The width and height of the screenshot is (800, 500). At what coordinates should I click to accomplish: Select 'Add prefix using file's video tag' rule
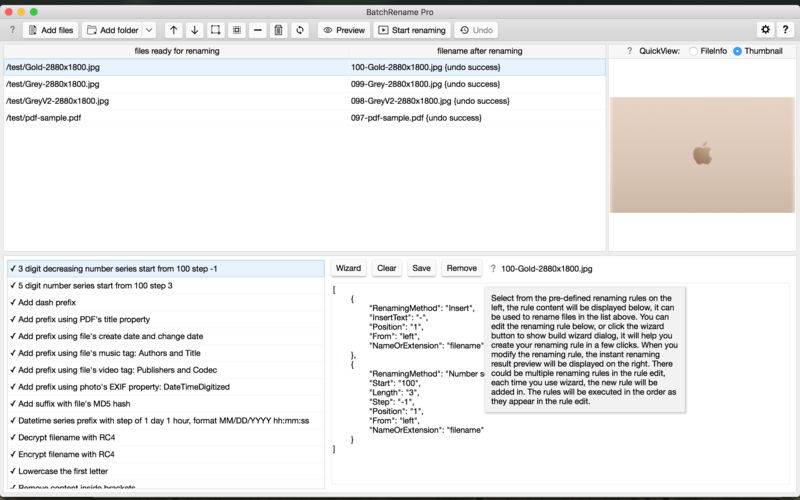pyautogui.click(x=166, y=370)
